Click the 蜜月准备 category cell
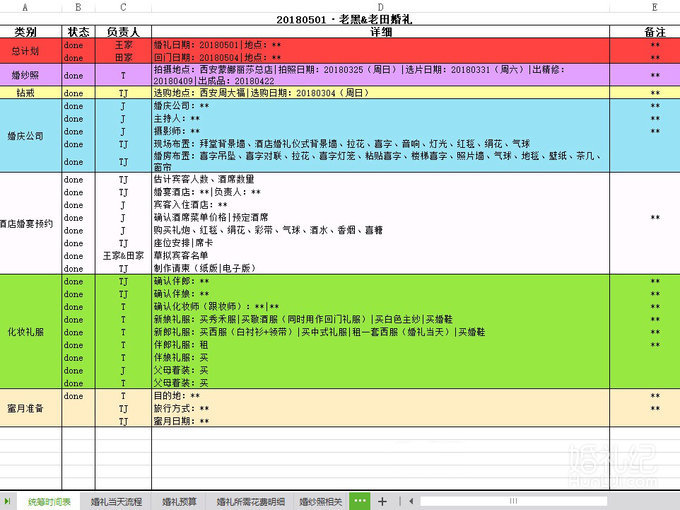 [x=31, y=409]
